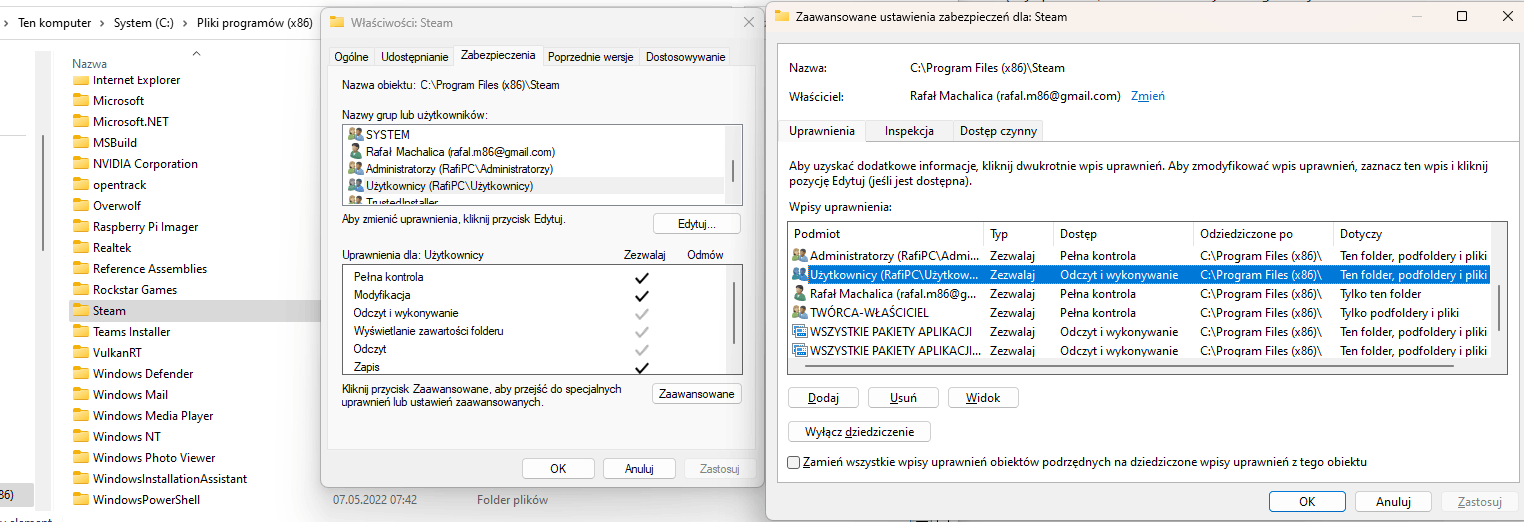Click OK in advanced security dialog
1524x522 pixels.
point(1307,502)
